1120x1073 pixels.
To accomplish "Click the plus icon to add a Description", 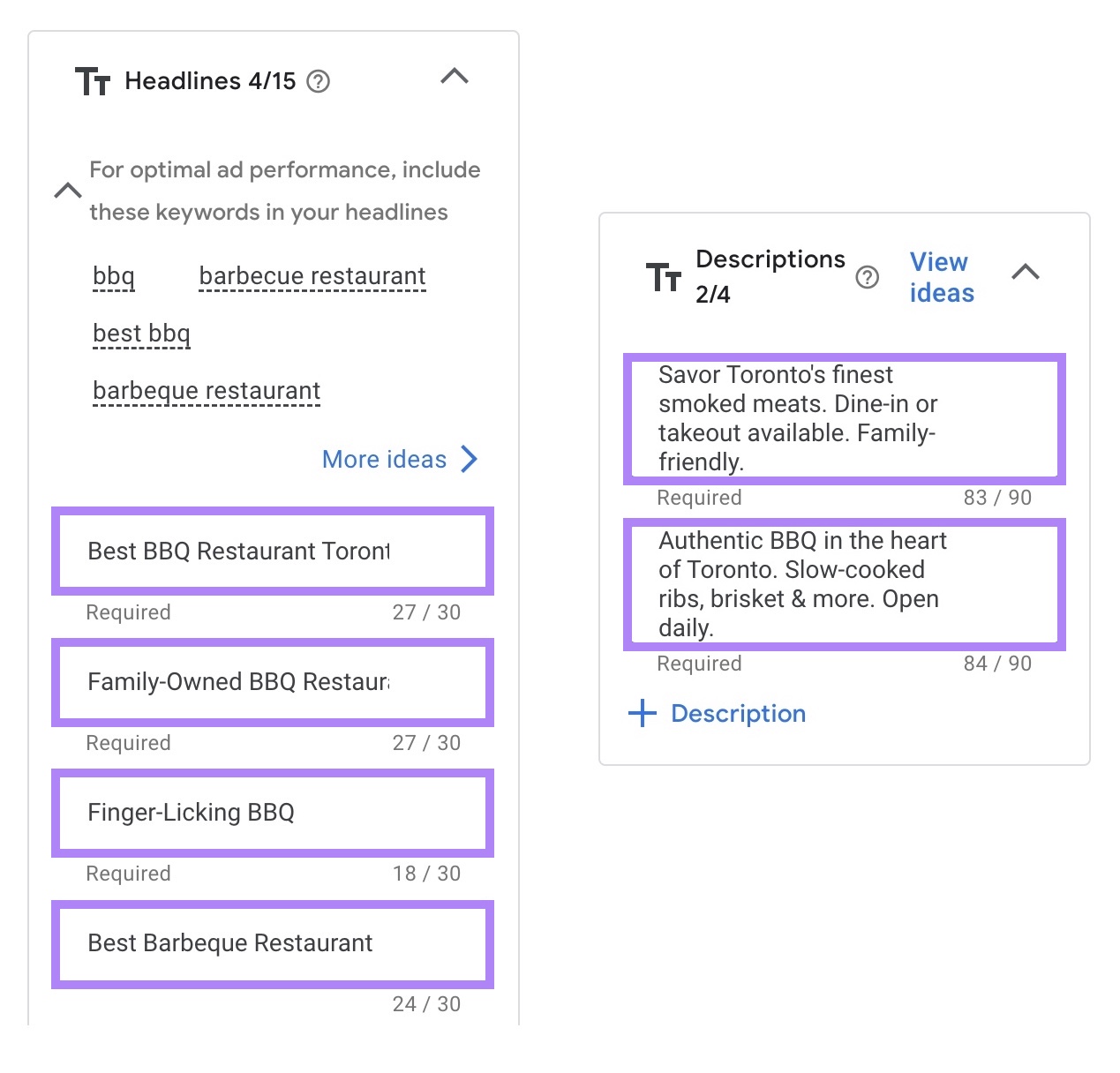I will (641, 713).
